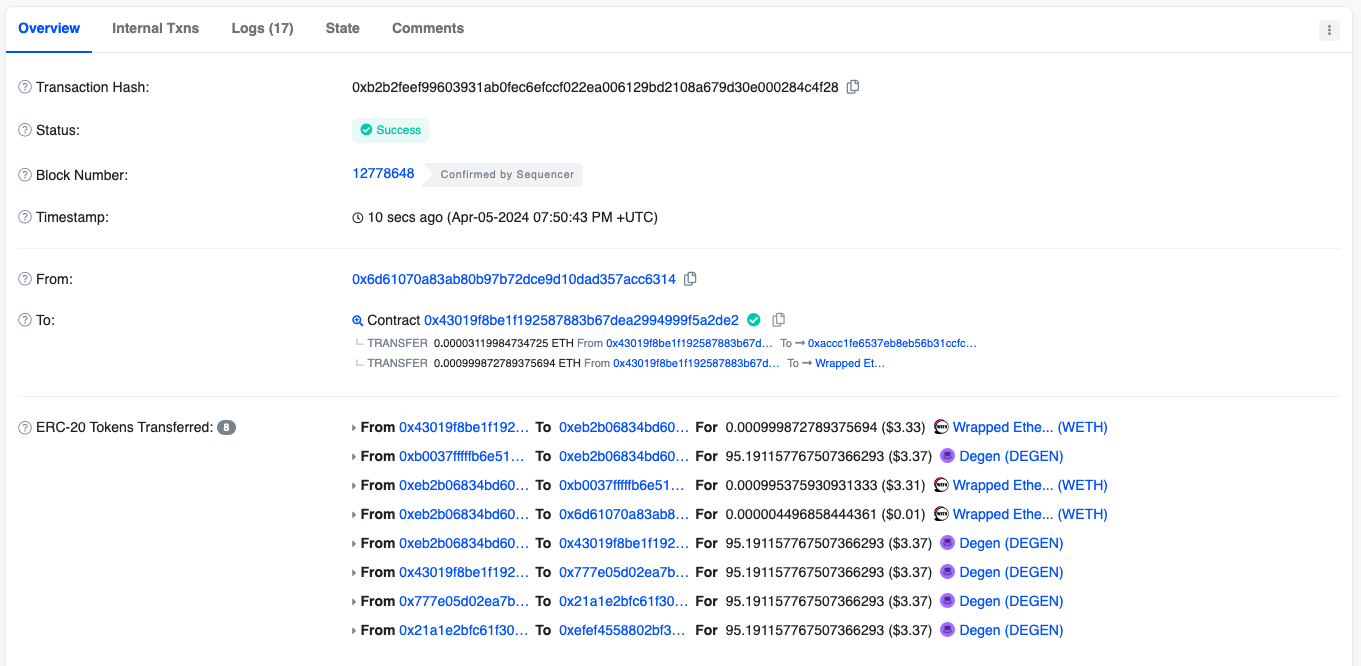Open contract address 0x43019f8be1f192587883b67dea2994999f5a2de2
Viewport: 1361px width, 666px height.
click(581, 320)
